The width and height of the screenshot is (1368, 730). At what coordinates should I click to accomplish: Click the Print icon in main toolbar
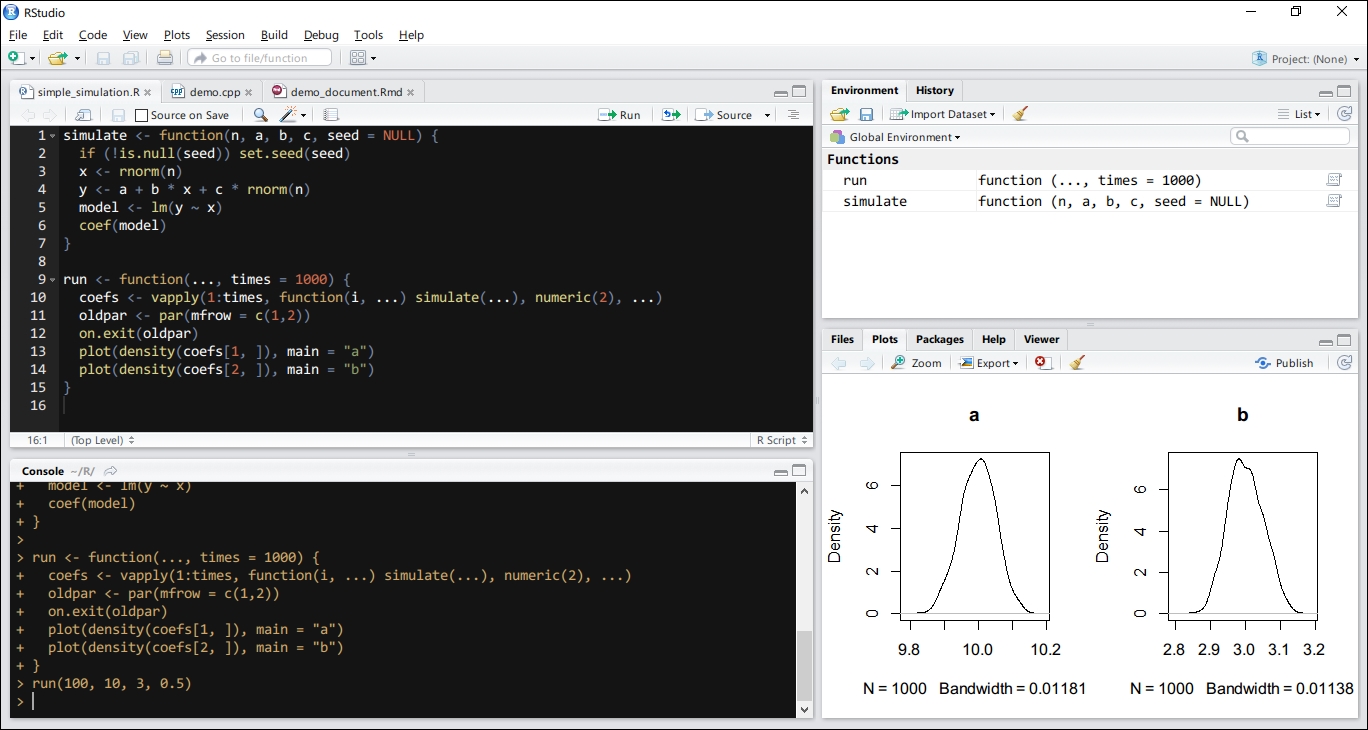click(x=165, y=58)
